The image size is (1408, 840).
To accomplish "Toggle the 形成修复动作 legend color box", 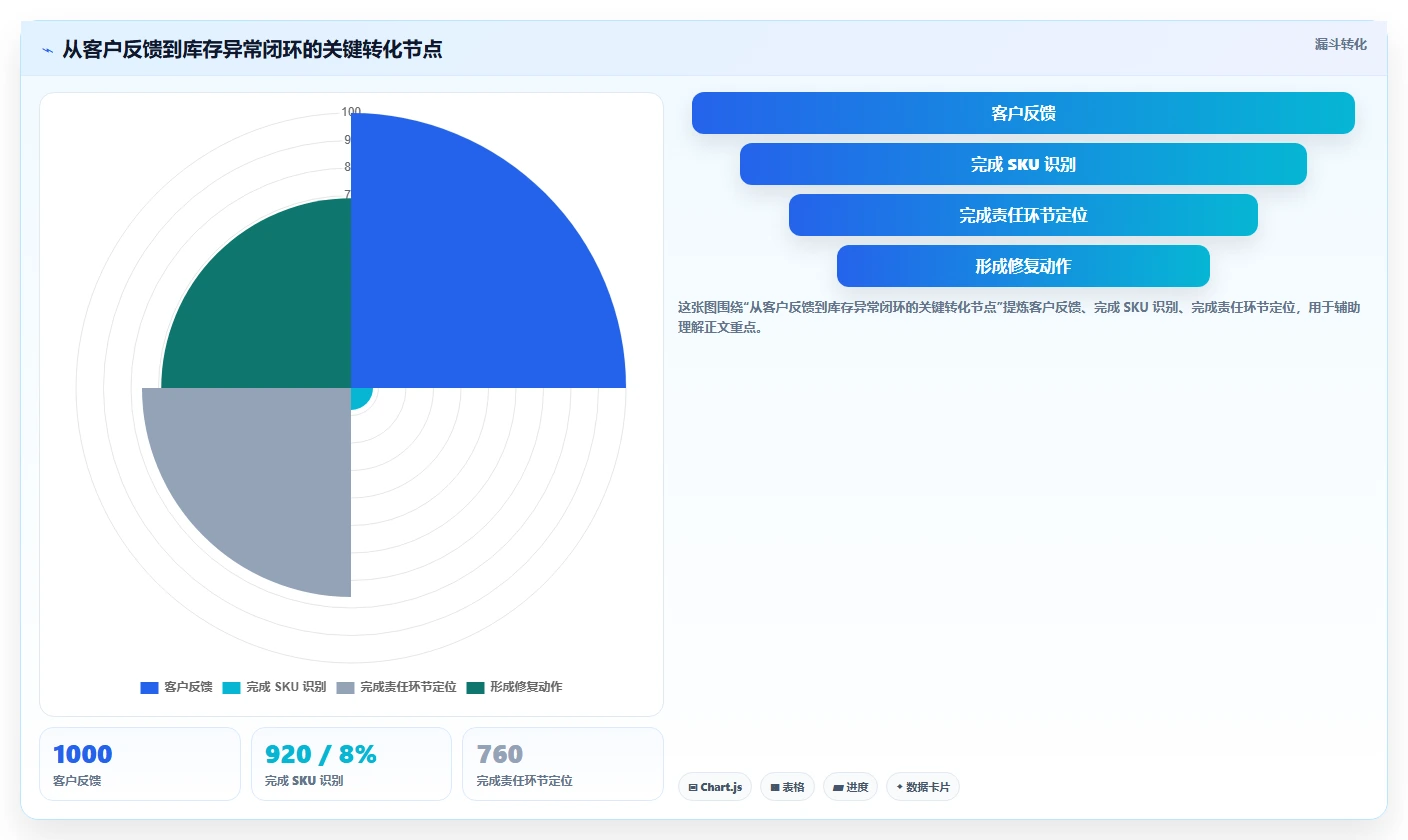I will [475, 687].
